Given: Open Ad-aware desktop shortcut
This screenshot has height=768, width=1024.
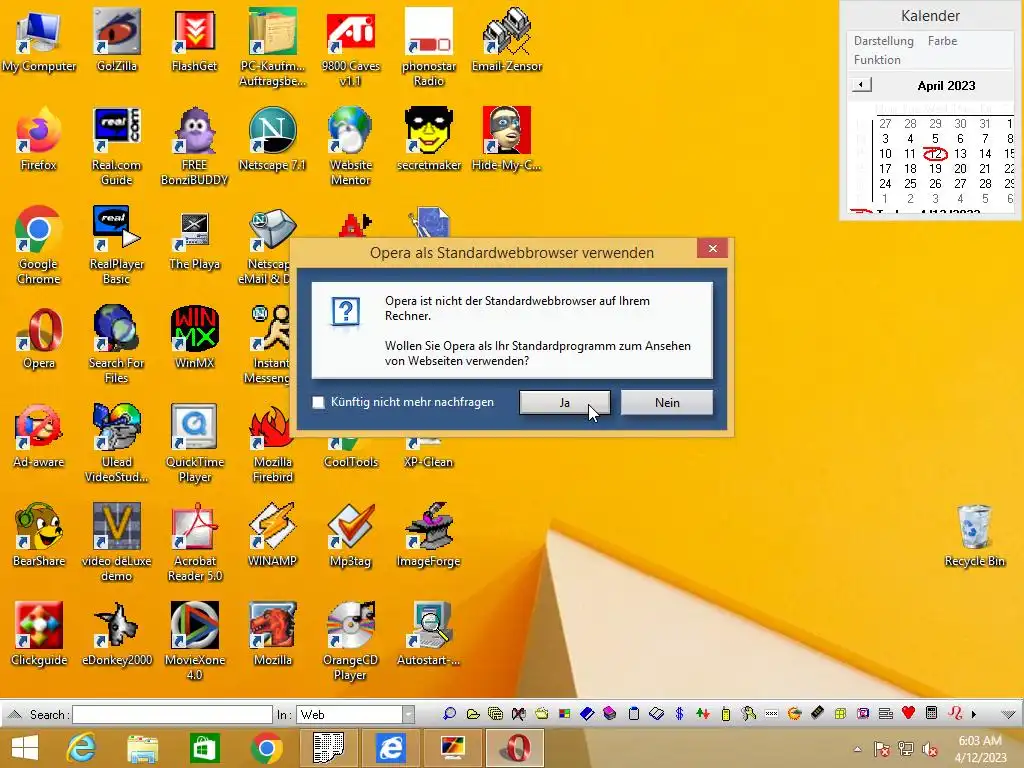Looking at the screenshot, I should (x=39, y=436).
